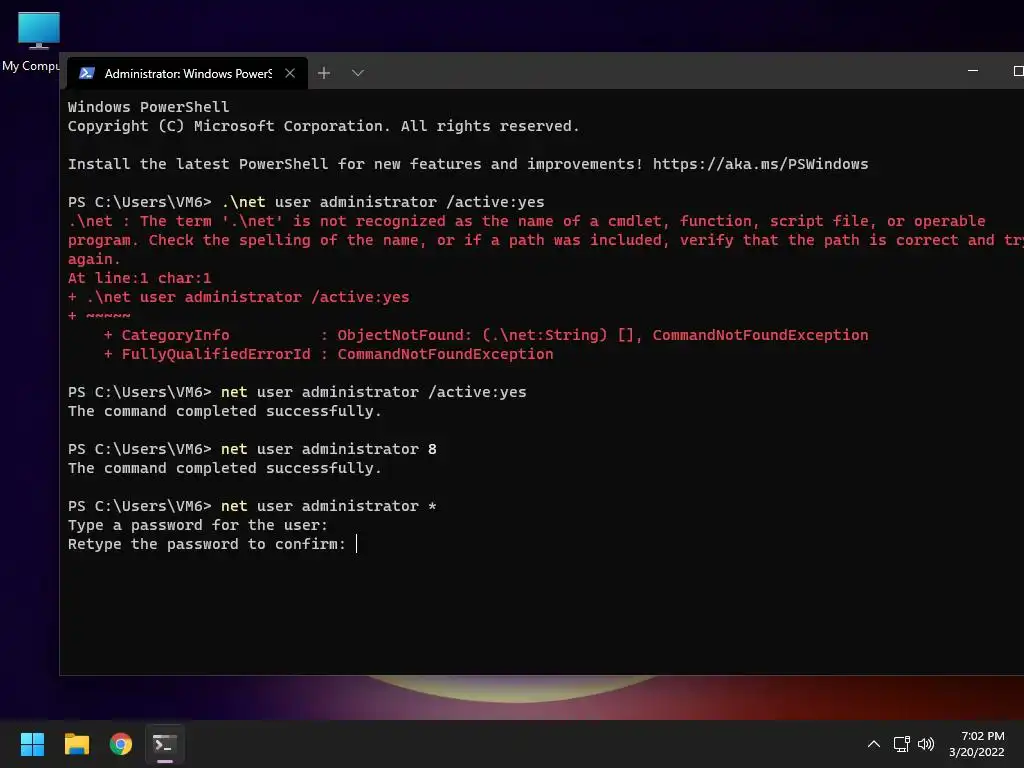Click the 'net user administrator 8' command

(x=328, y=449)
